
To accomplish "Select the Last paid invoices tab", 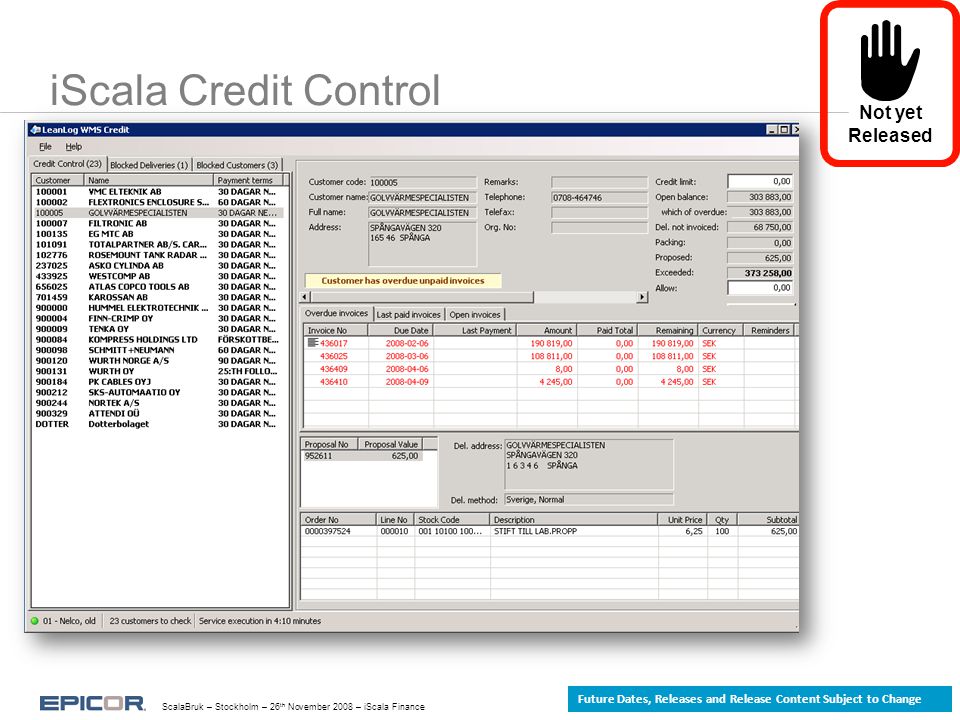I will pyautogui.click(x=408, y=315).
